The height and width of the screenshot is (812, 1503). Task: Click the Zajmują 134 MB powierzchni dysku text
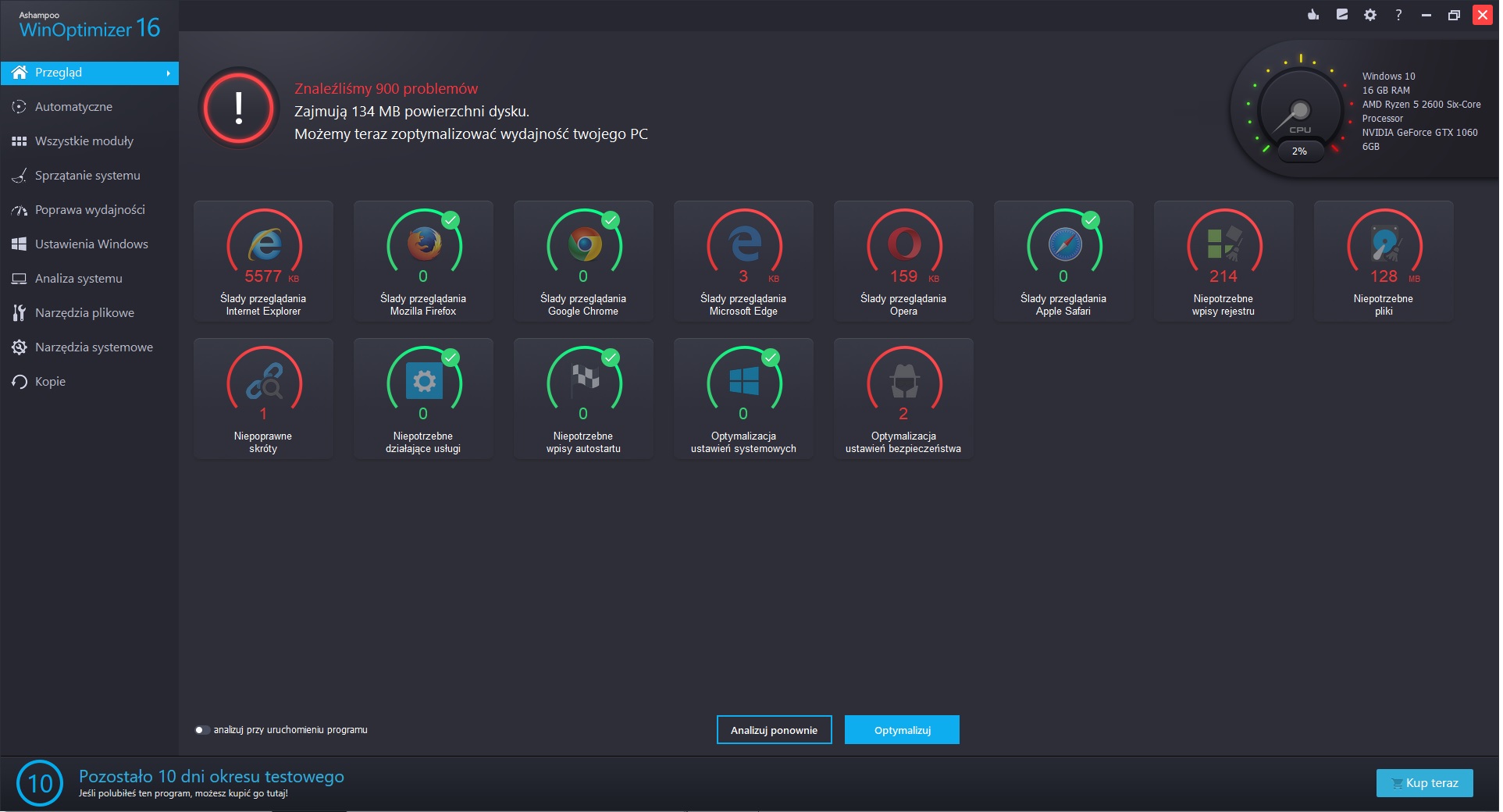[x=411, y=112]
